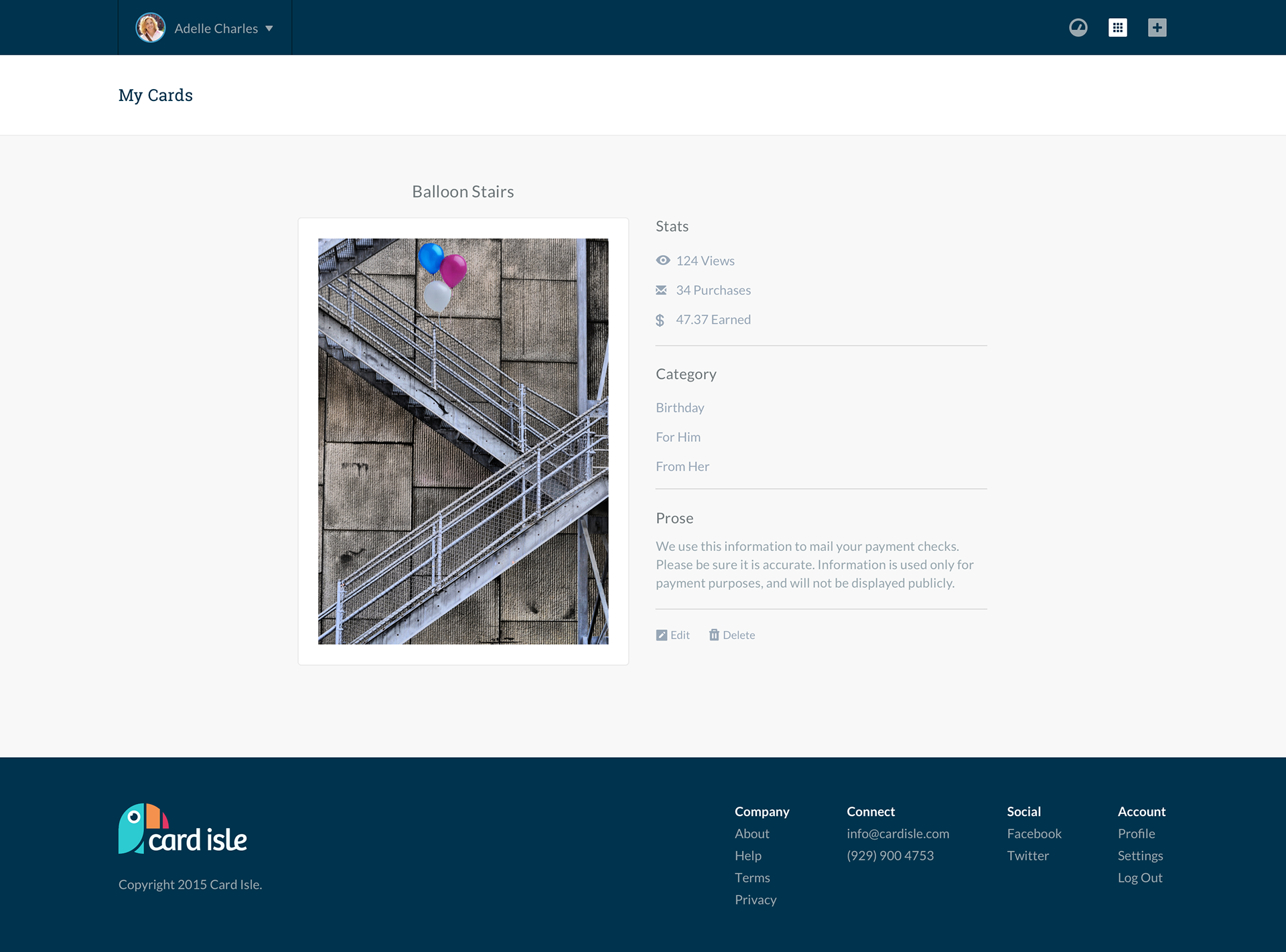Open the Profile footer link
Image resolution: width=1286 pixels, height=952 pixels.
click(x=1136, y=834)
